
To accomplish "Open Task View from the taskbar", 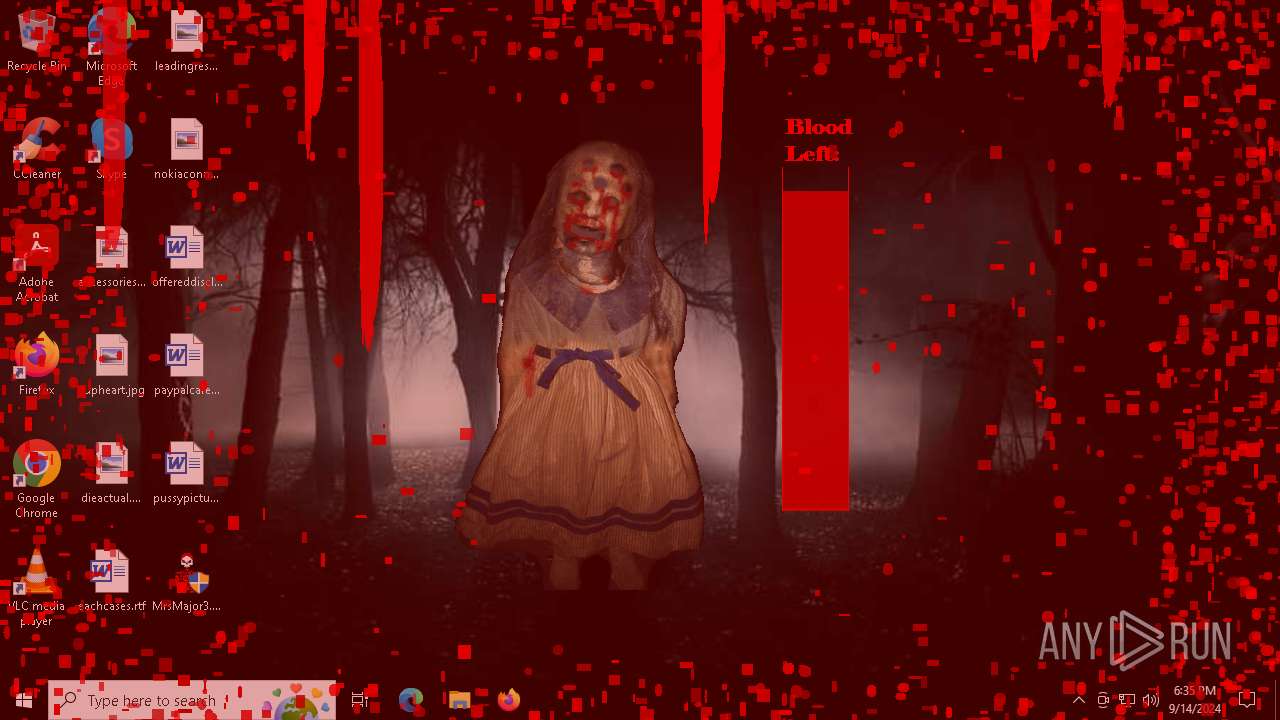I will point(361,700).
